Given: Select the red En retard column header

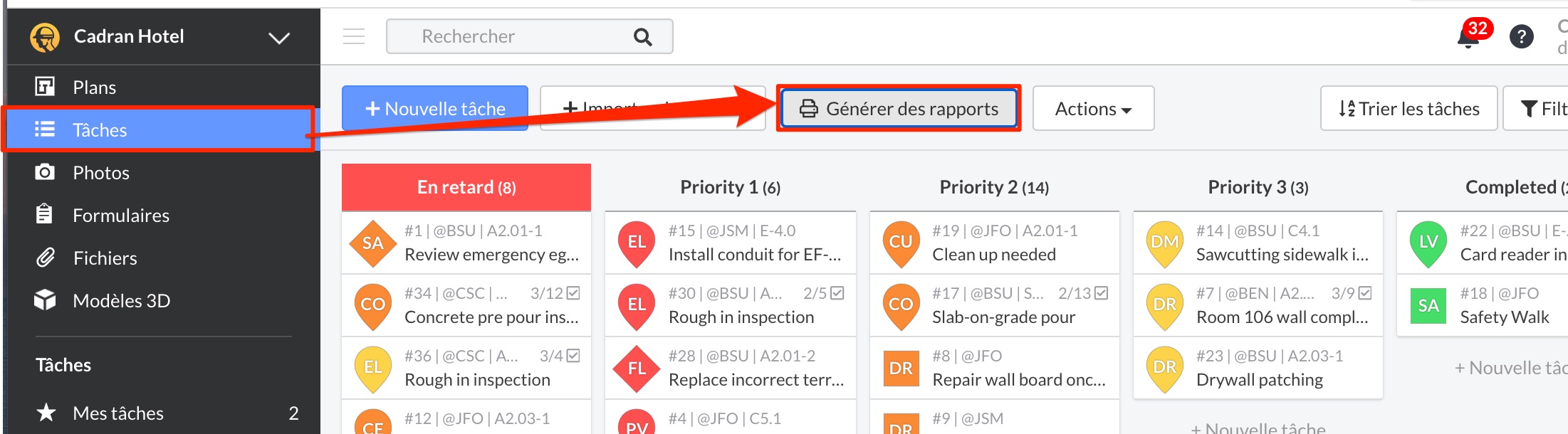Looking at the screenshot, I should pyautogui.click(x=466, y=187).
